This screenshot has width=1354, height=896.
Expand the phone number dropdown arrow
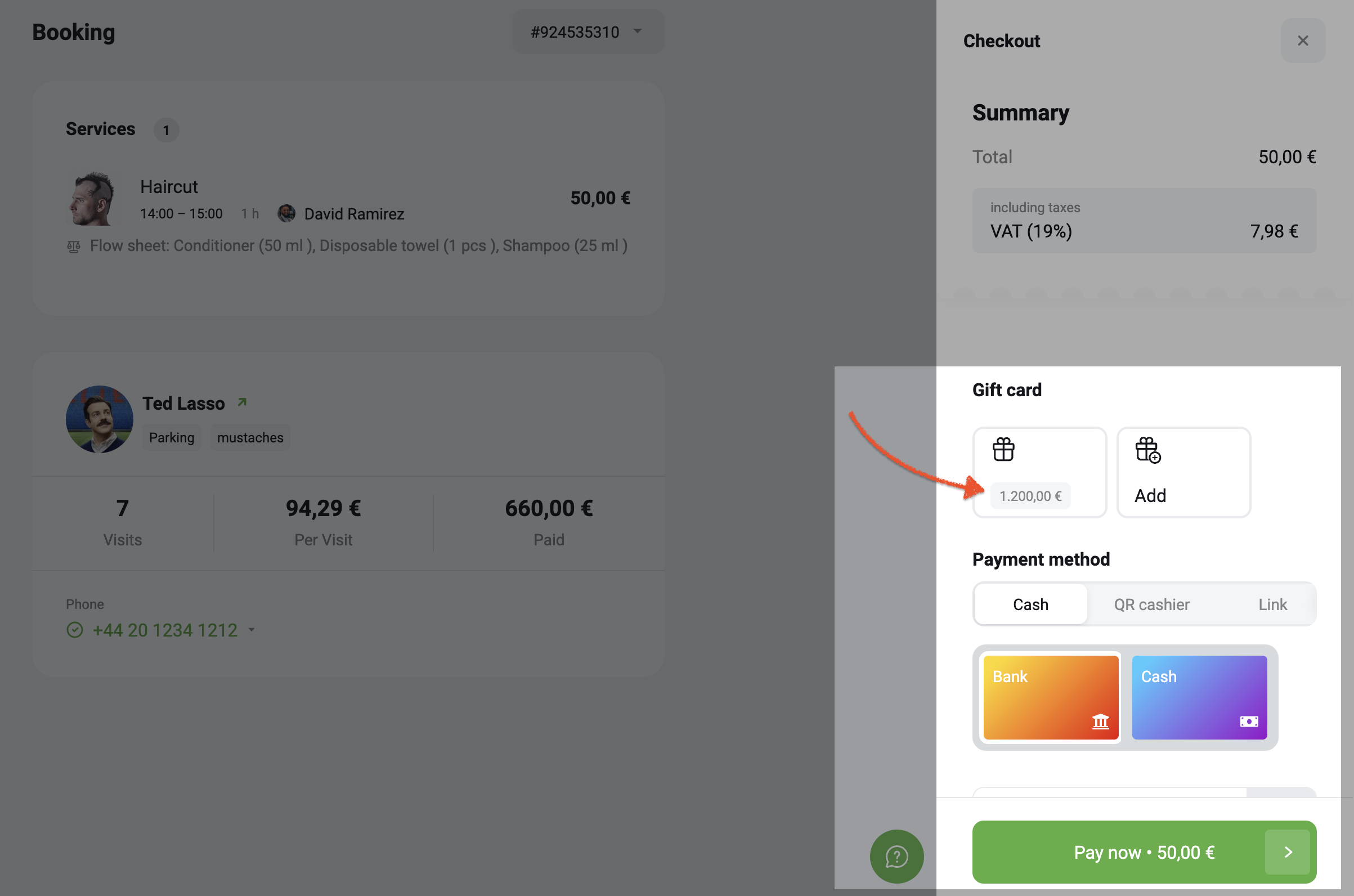[x=252, y=630]
